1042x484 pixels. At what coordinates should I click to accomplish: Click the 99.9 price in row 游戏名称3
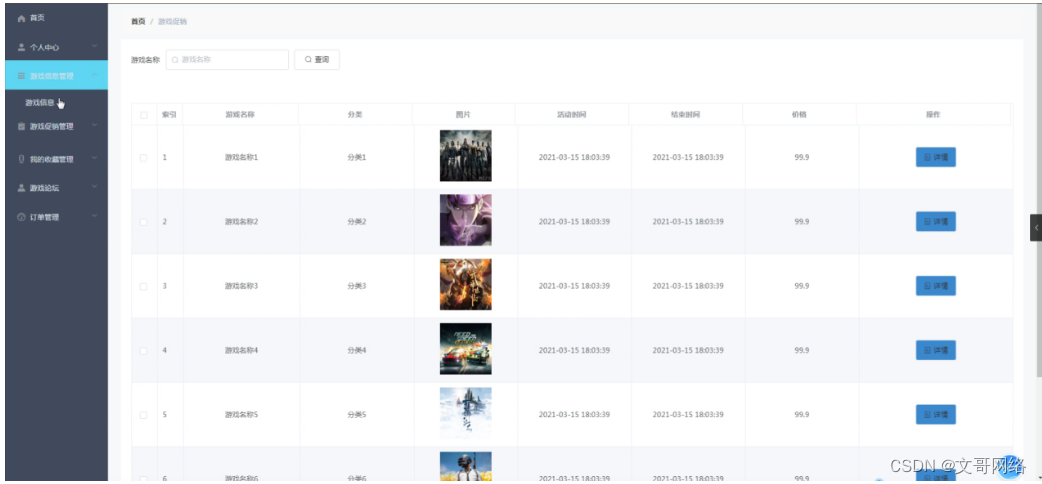coord(801,287)
